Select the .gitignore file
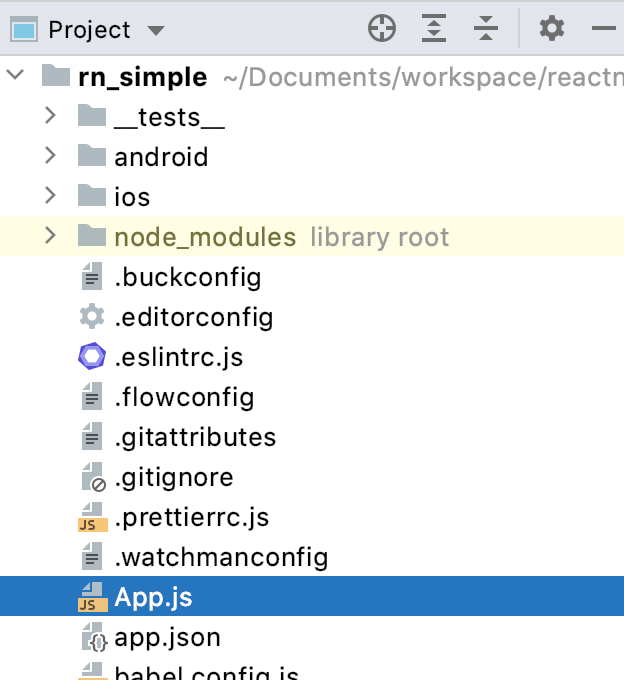Viewport: 624px width, 680px height. pos(174,478)
